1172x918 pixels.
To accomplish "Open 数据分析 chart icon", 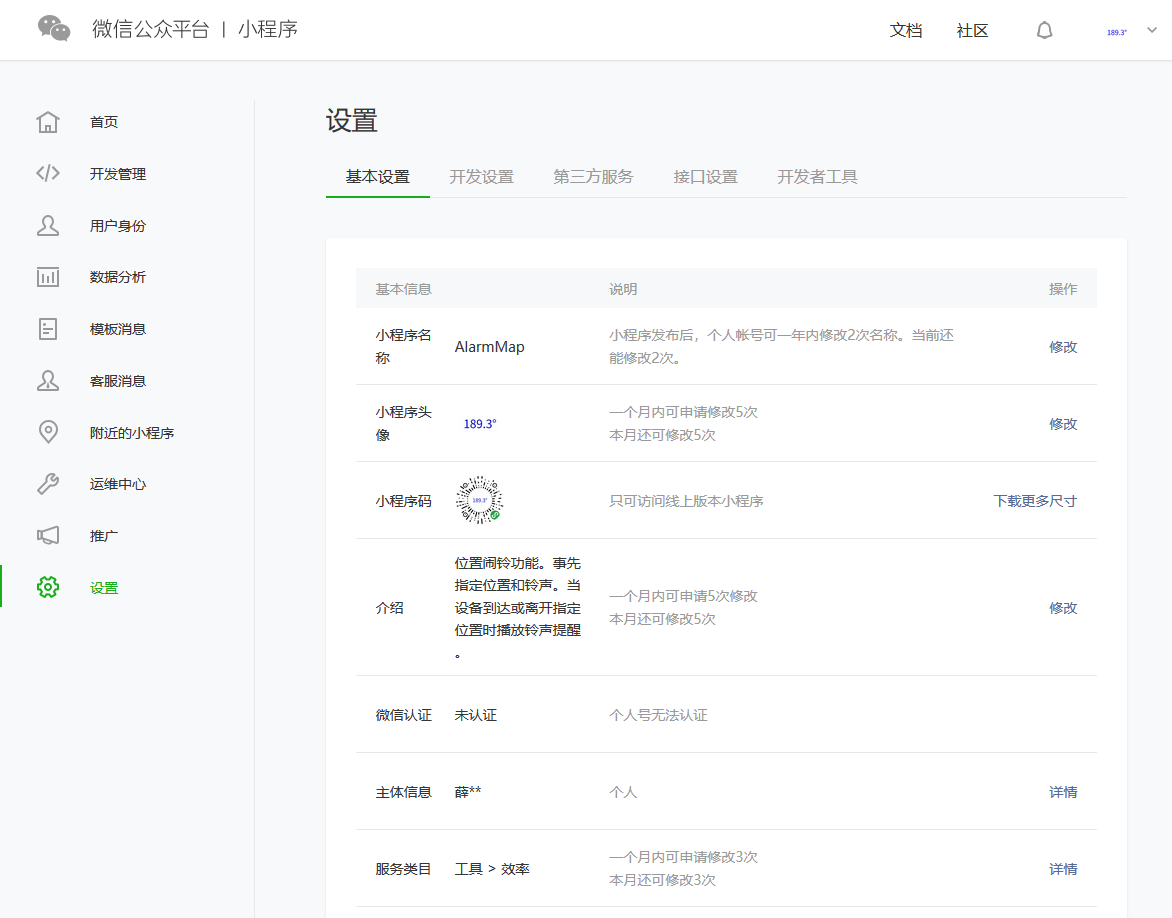I will 48,277.
